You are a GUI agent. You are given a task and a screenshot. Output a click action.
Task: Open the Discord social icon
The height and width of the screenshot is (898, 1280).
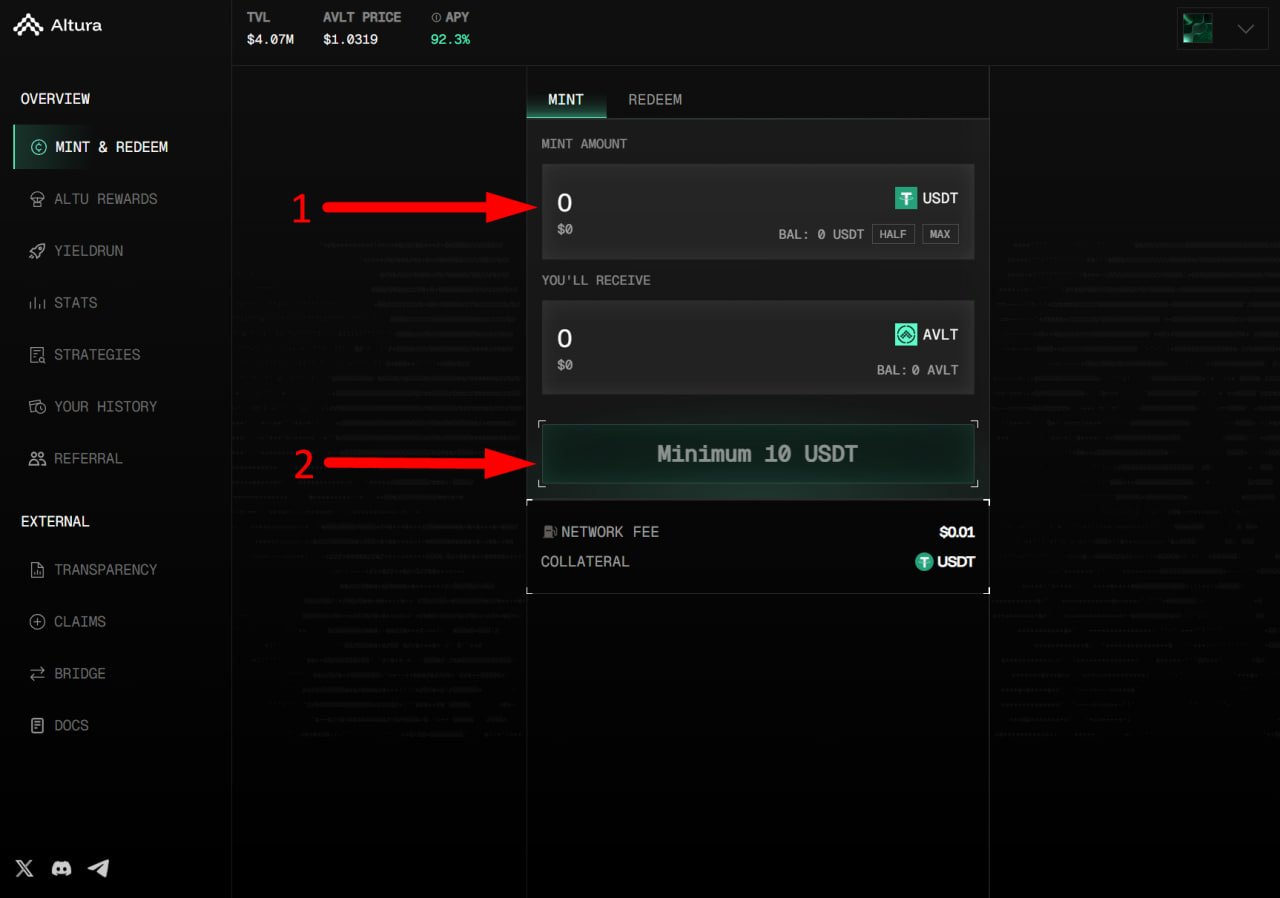point(61,868)
